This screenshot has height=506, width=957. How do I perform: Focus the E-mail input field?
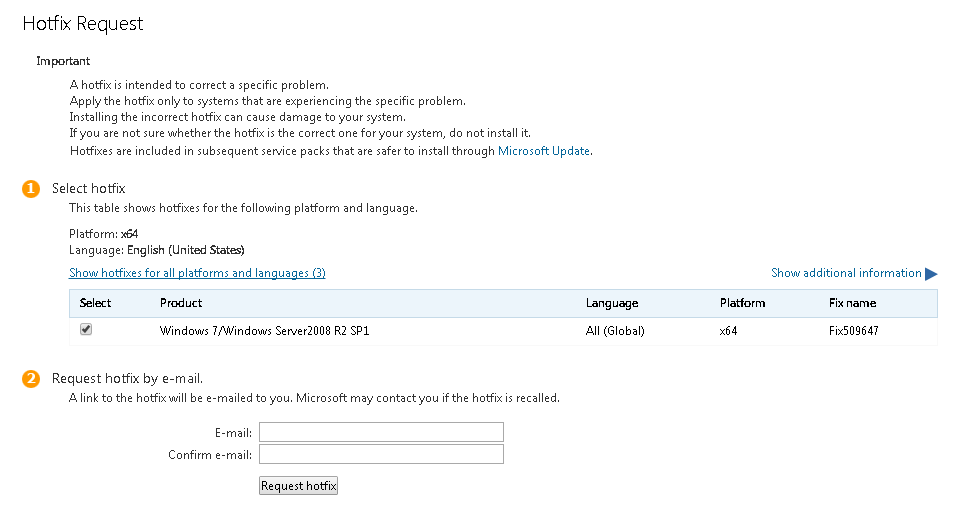(x=381, y=432)
